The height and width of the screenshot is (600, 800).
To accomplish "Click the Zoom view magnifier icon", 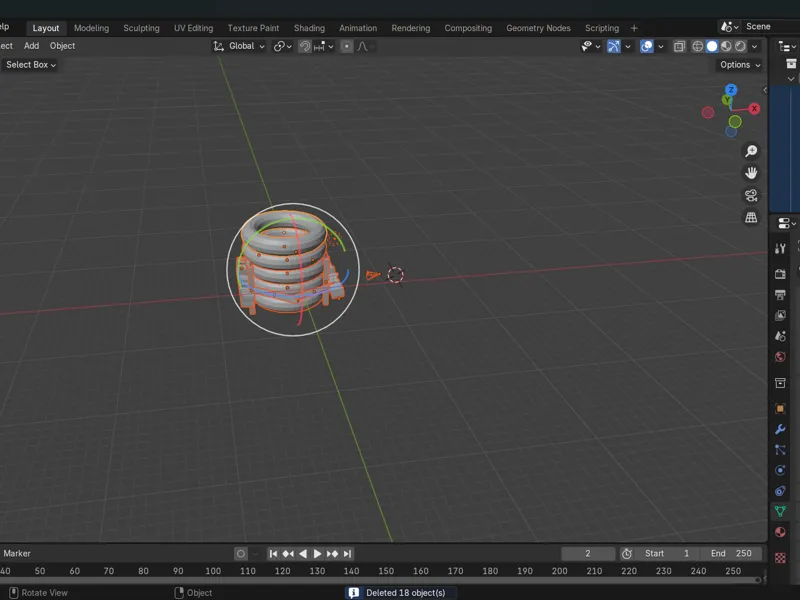I will coord(751,151).
